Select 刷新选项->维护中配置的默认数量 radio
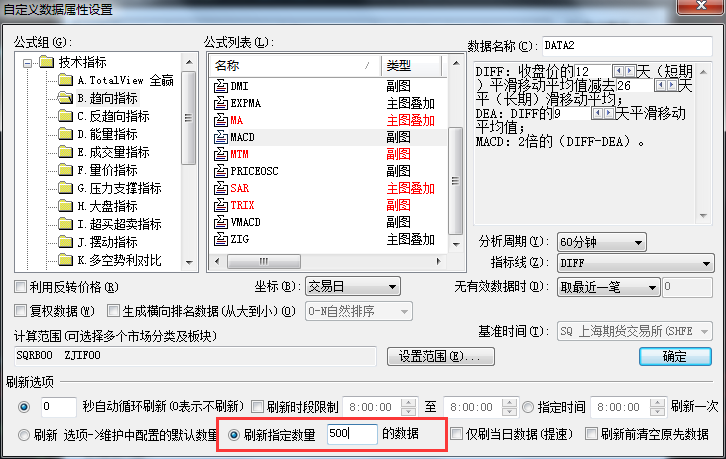The image size is (726, 459). point(24,435)
